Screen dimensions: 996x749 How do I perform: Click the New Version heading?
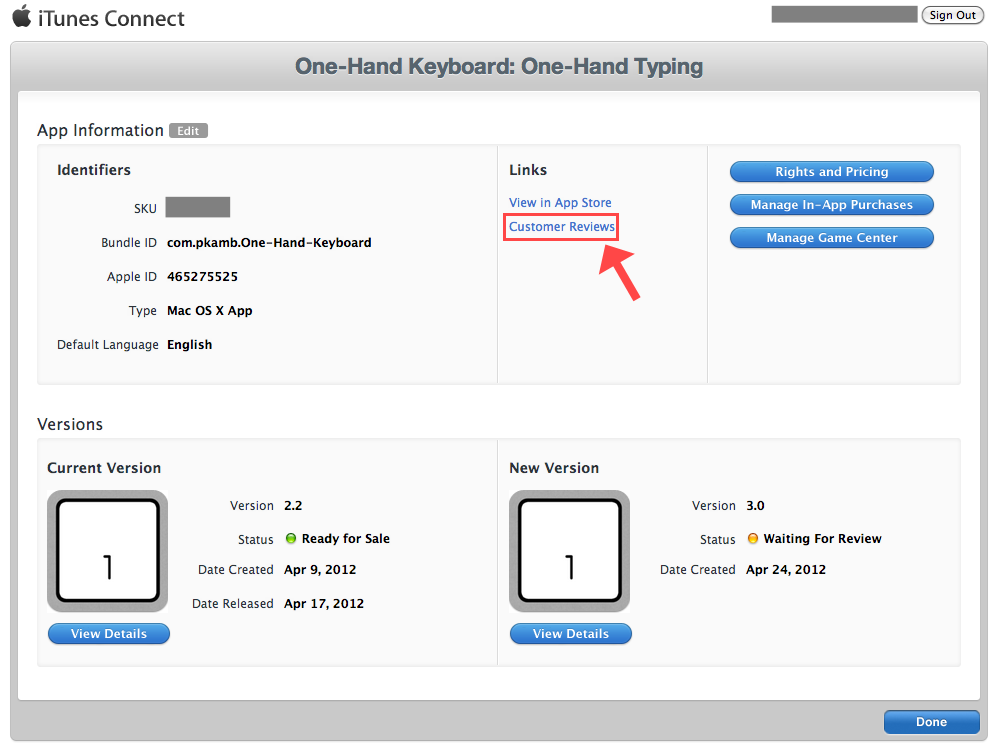click(x=554, y=468)
